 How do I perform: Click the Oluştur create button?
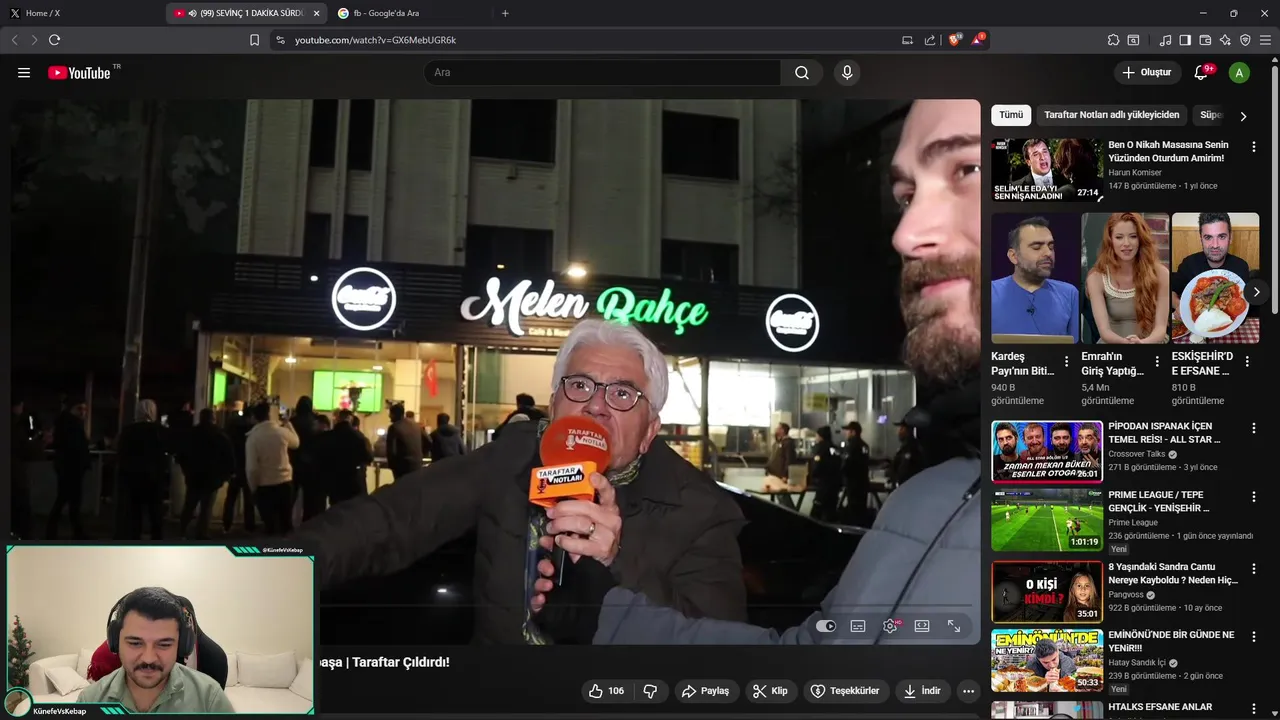point(1146,72)
